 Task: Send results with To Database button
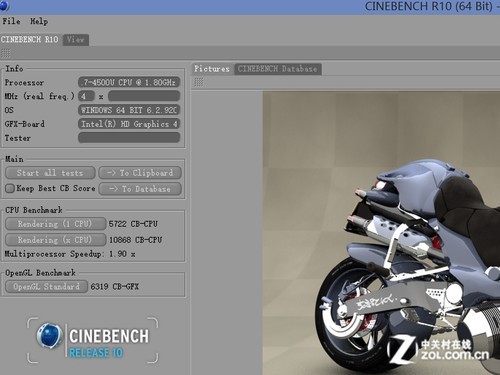click(x=140, y=189)
